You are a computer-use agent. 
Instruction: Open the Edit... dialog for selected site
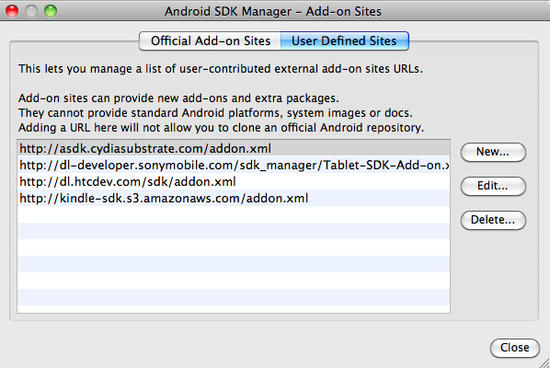(493, 186)
